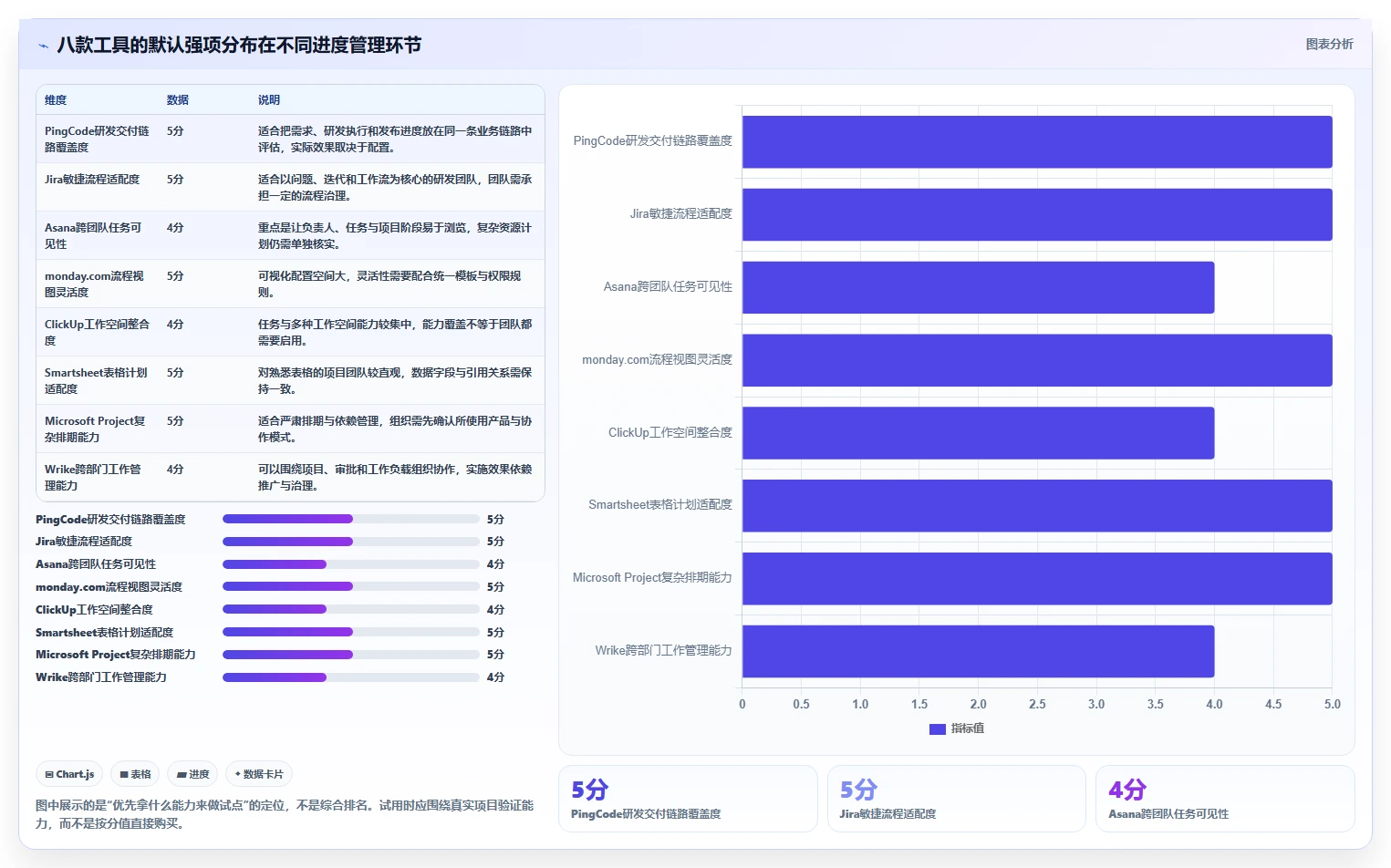Click the 进度 tag chip
This screenshot has height=868, width=1391.
(192, 774)
